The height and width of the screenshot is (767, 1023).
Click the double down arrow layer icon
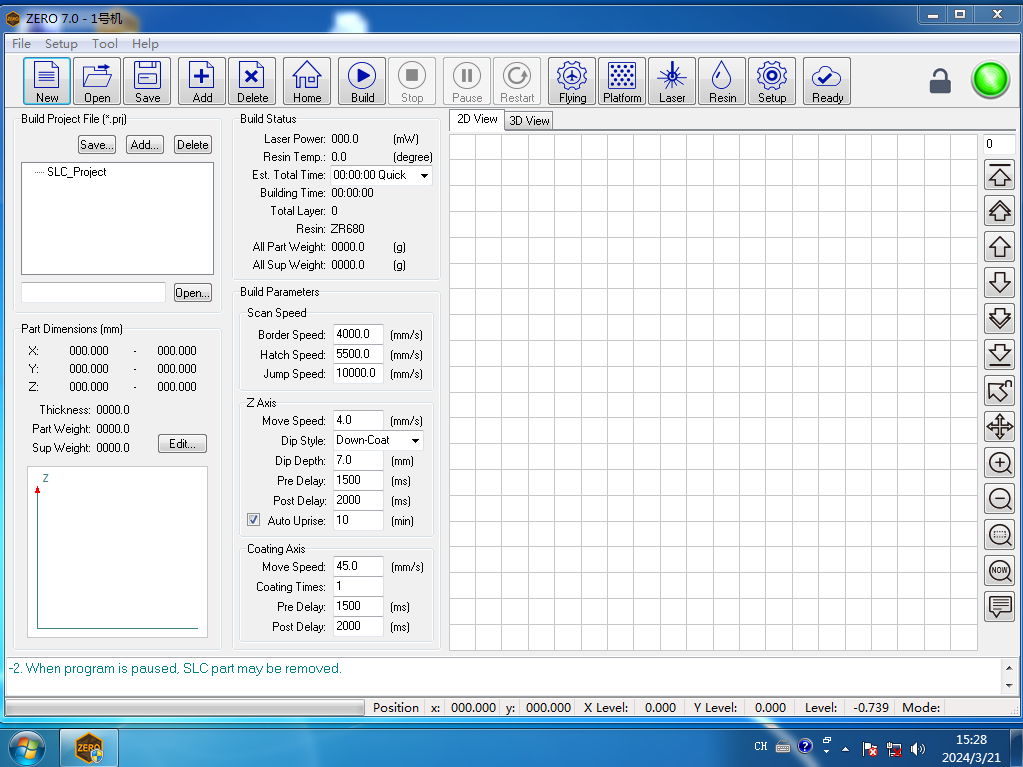point(999,319)
